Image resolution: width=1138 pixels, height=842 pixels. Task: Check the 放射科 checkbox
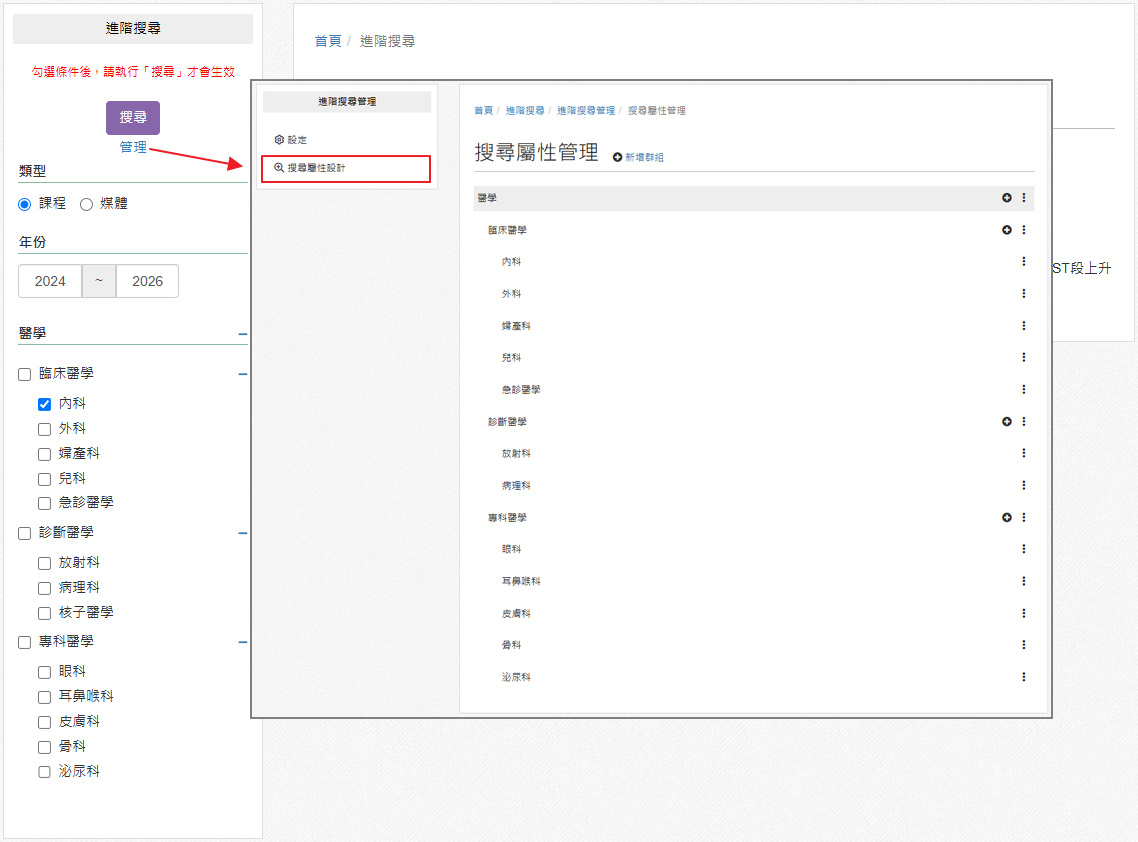point(44,563)
